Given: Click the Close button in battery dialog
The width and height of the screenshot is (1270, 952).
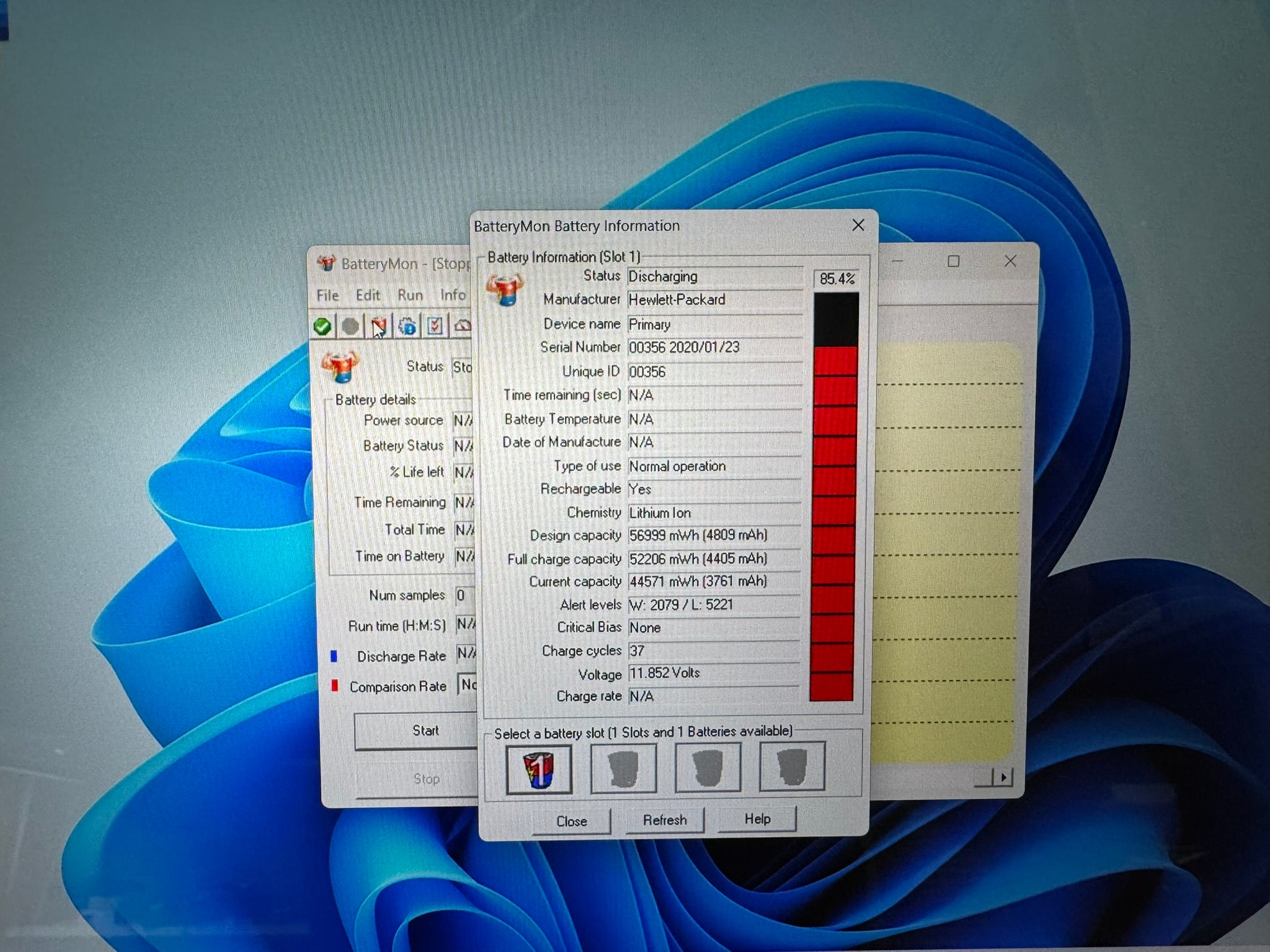Looking at the screenshot, I should [x=571, y=821].
